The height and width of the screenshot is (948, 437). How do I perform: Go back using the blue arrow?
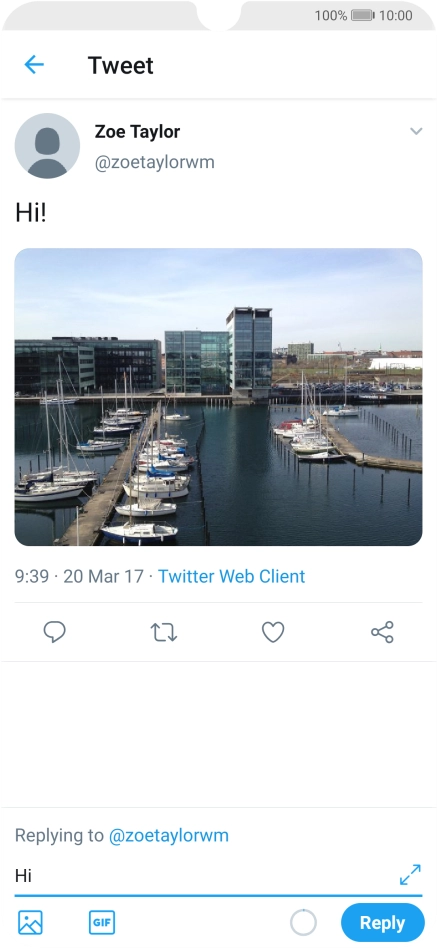(34, 65)
